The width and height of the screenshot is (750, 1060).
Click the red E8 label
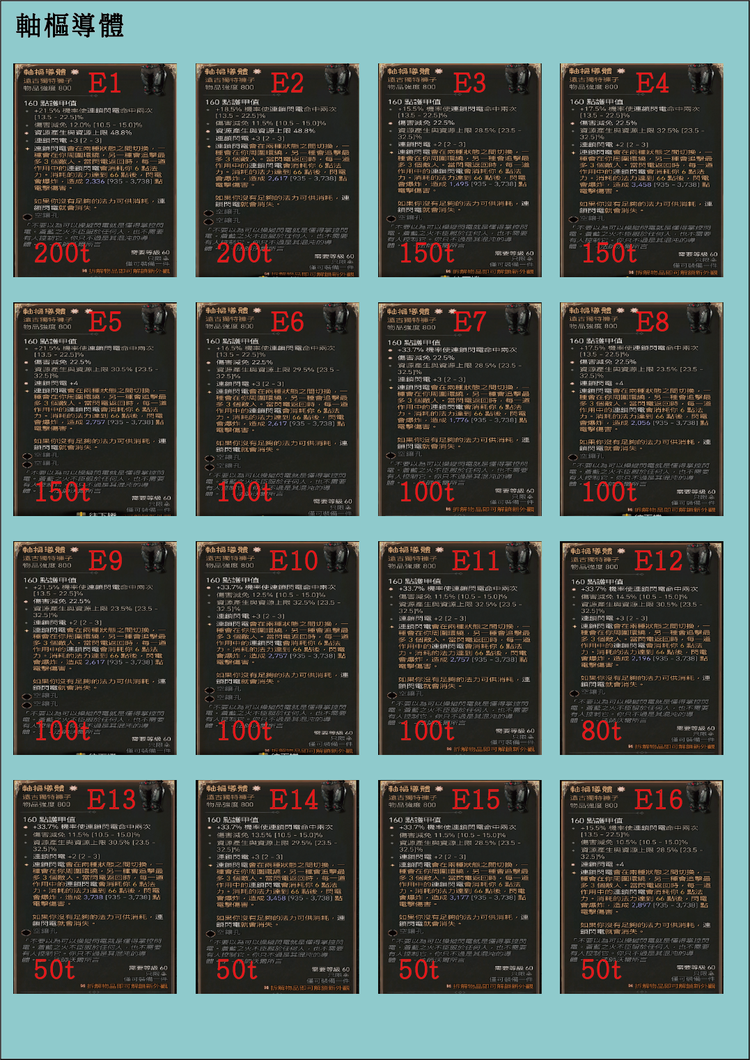(653, 322)
